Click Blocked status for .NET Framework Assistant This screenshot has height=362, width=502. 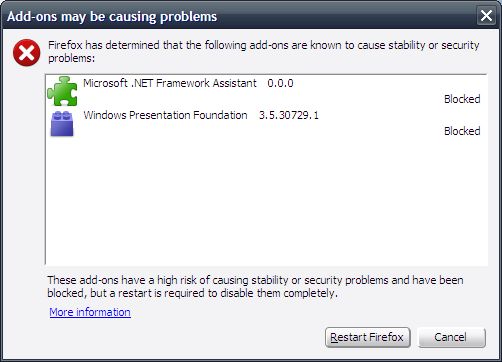click(462, 99)
